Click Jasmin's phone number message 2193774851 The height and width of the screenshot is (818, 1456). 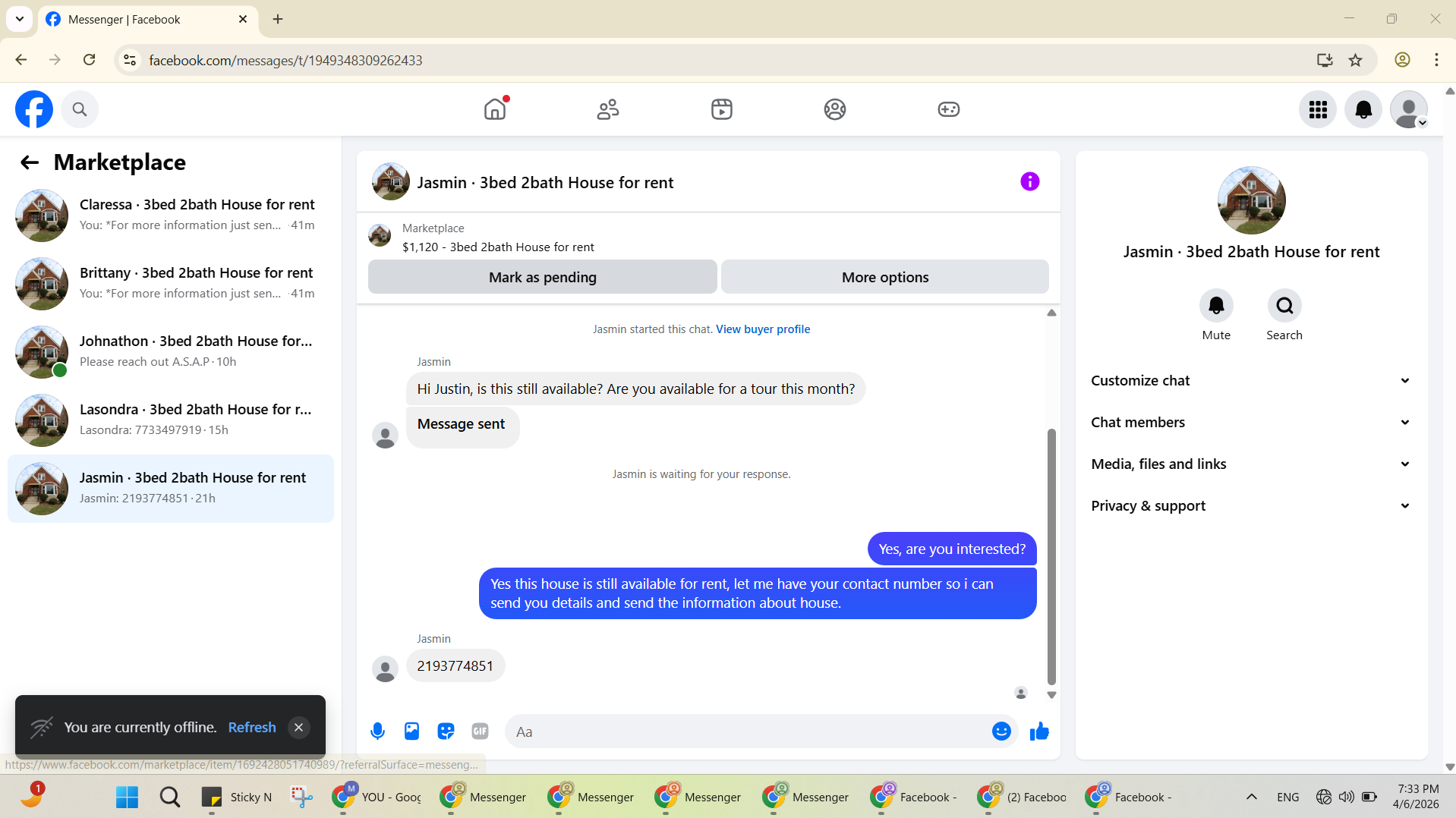[455, 666]
